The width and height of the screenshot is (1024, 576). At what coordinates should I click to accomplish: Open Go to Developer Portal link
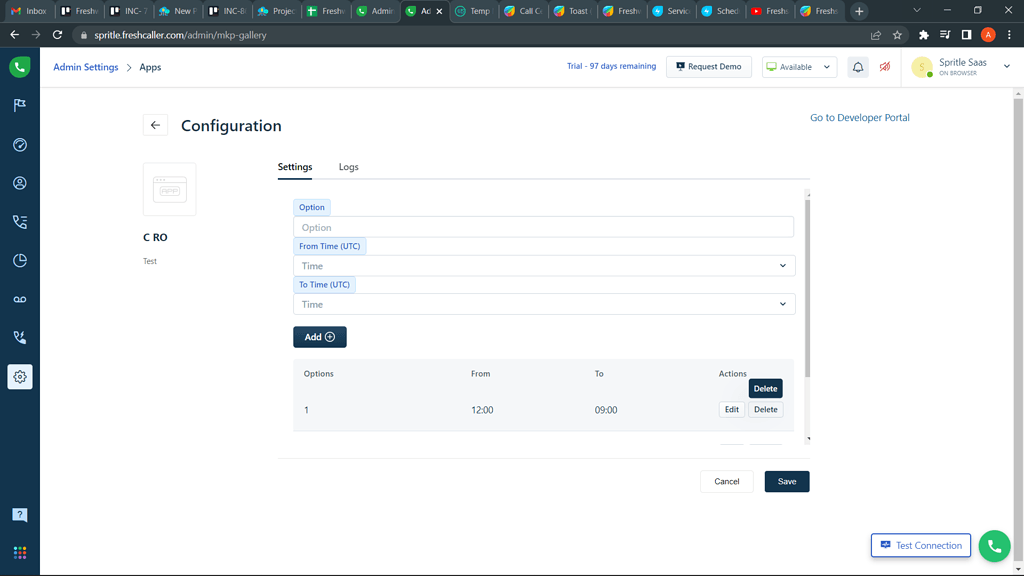(859, 117)
